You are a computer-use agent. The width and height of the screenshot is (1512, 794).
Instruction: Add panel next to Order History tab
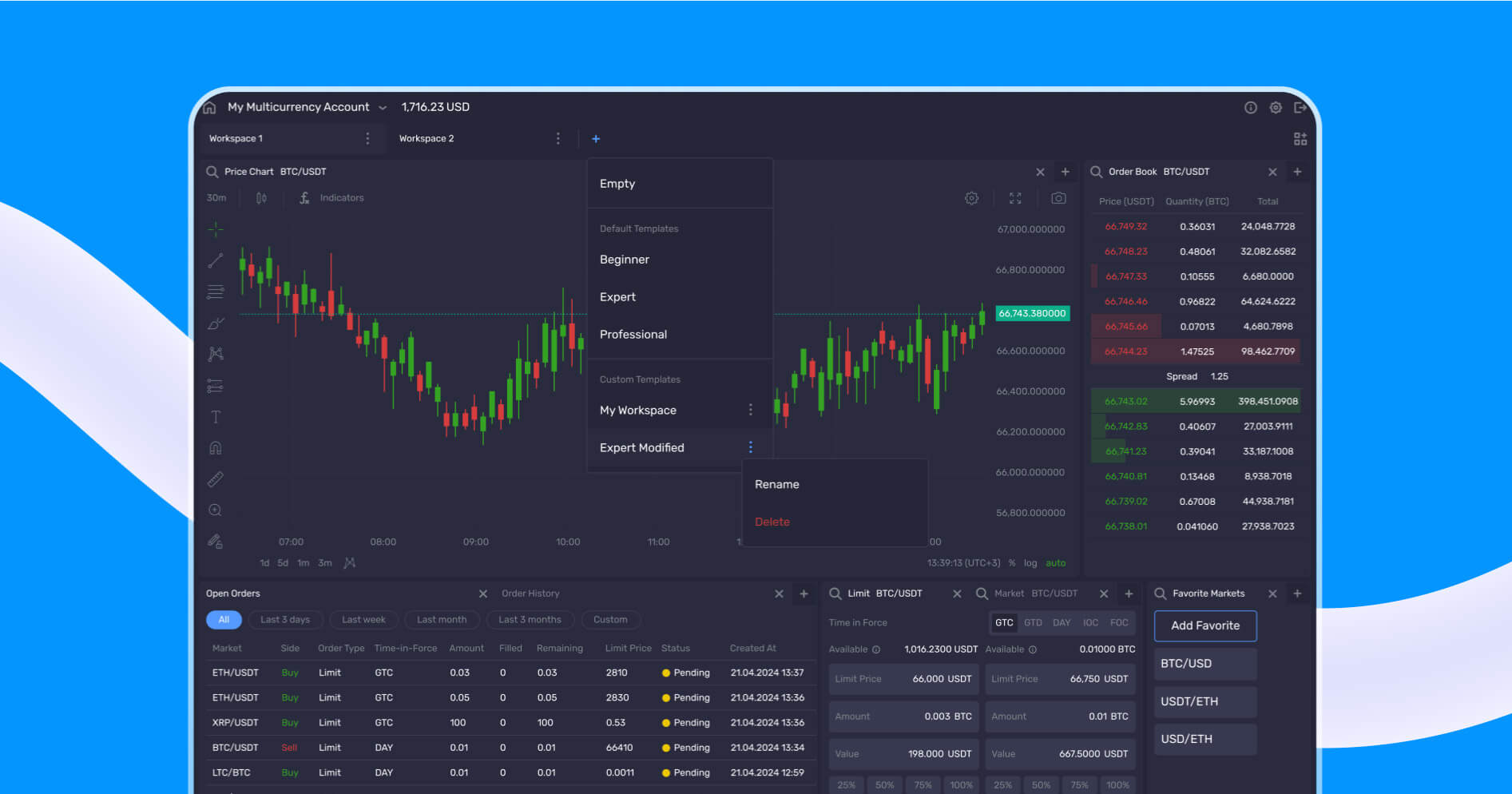[804, 594]
